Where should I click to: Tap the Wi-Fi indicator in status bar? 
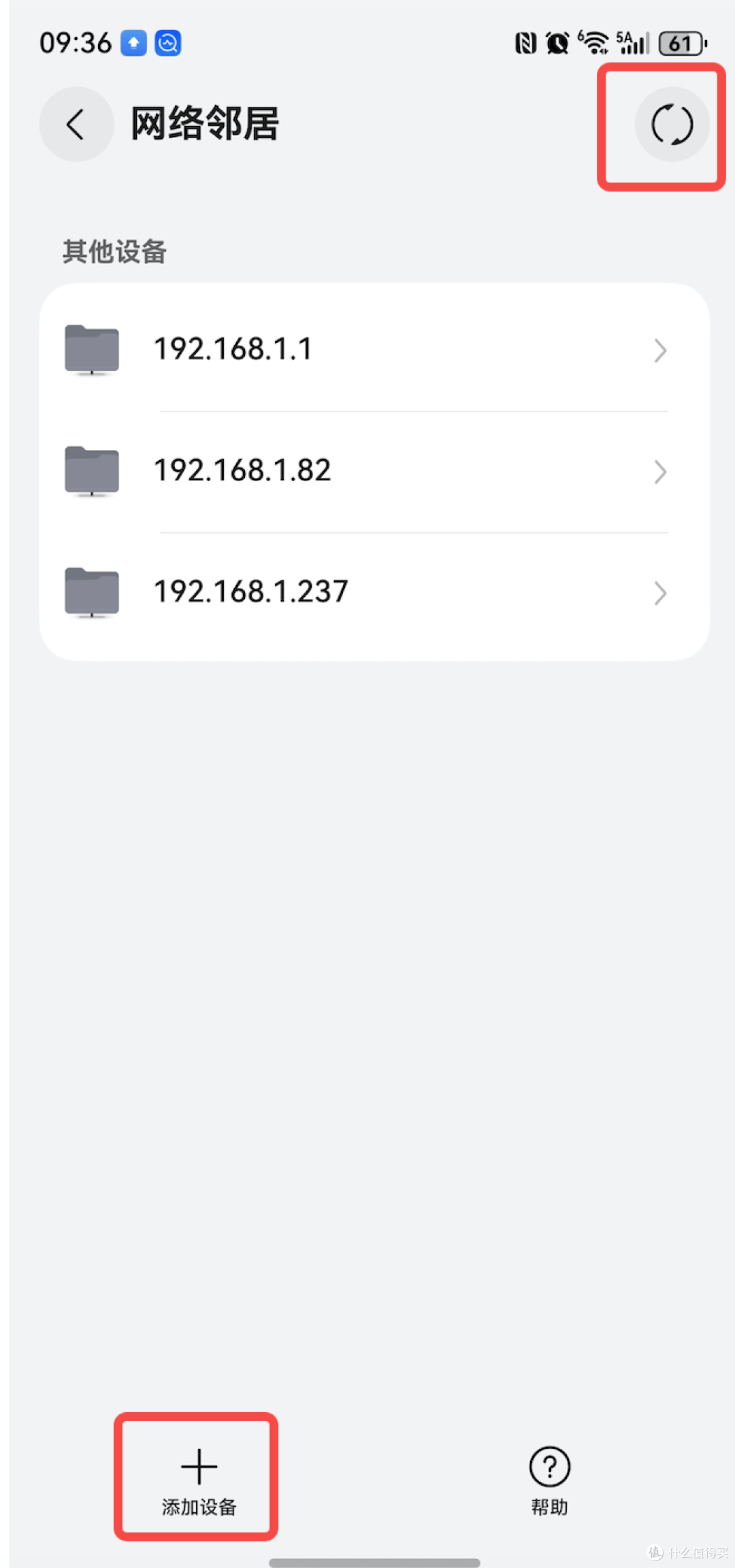point(593,42)
